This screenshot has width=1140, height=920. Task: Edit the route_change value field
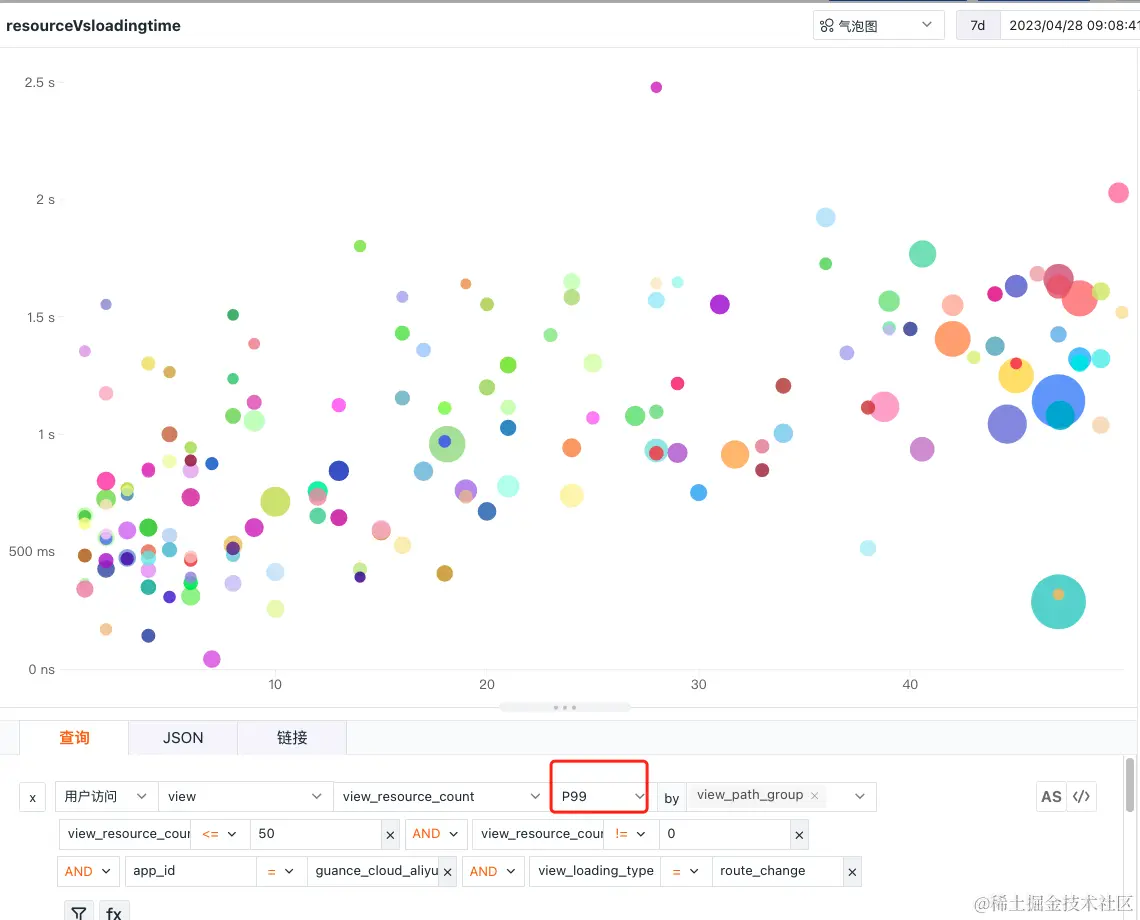coord(777,871)
